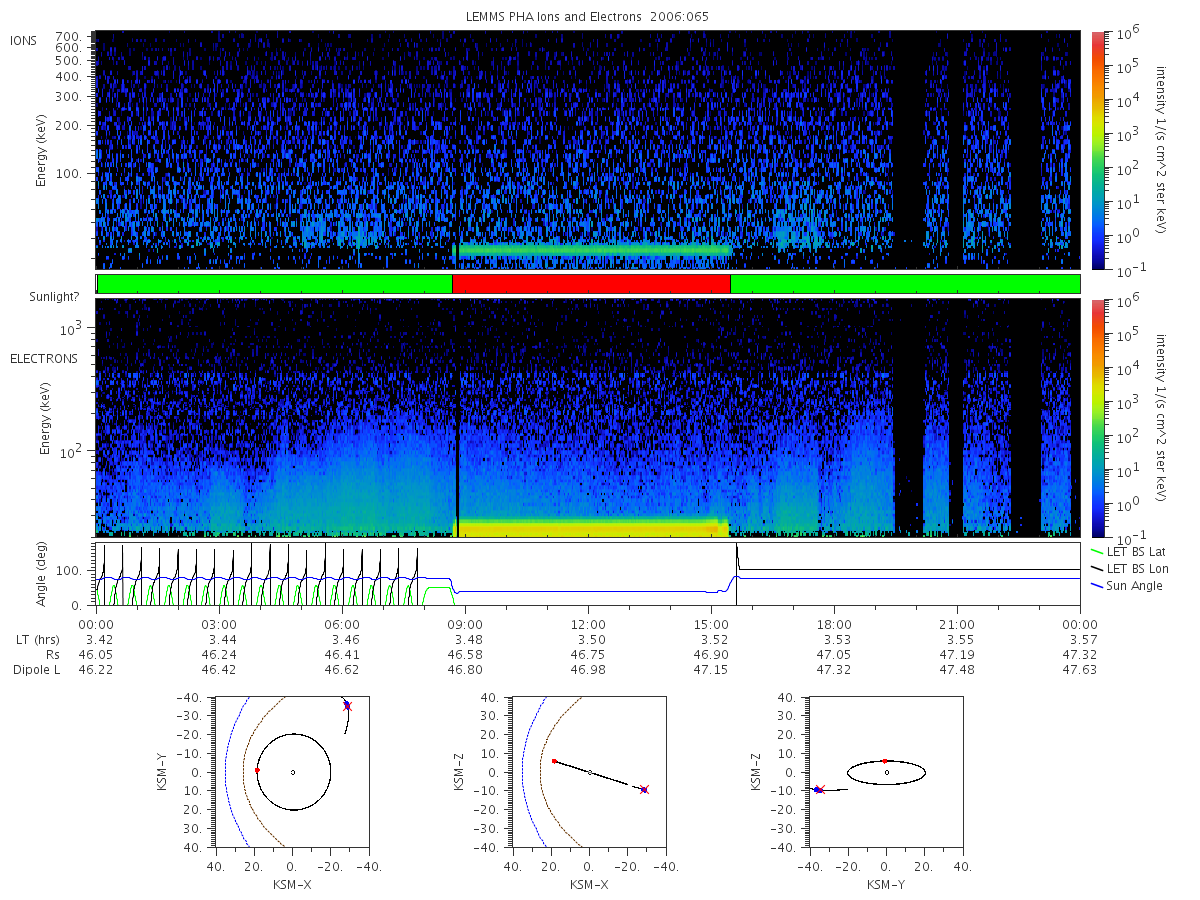Click the spacecraft marker in KSM-Y/KSM-Z plot

click(x=818, y=790)
